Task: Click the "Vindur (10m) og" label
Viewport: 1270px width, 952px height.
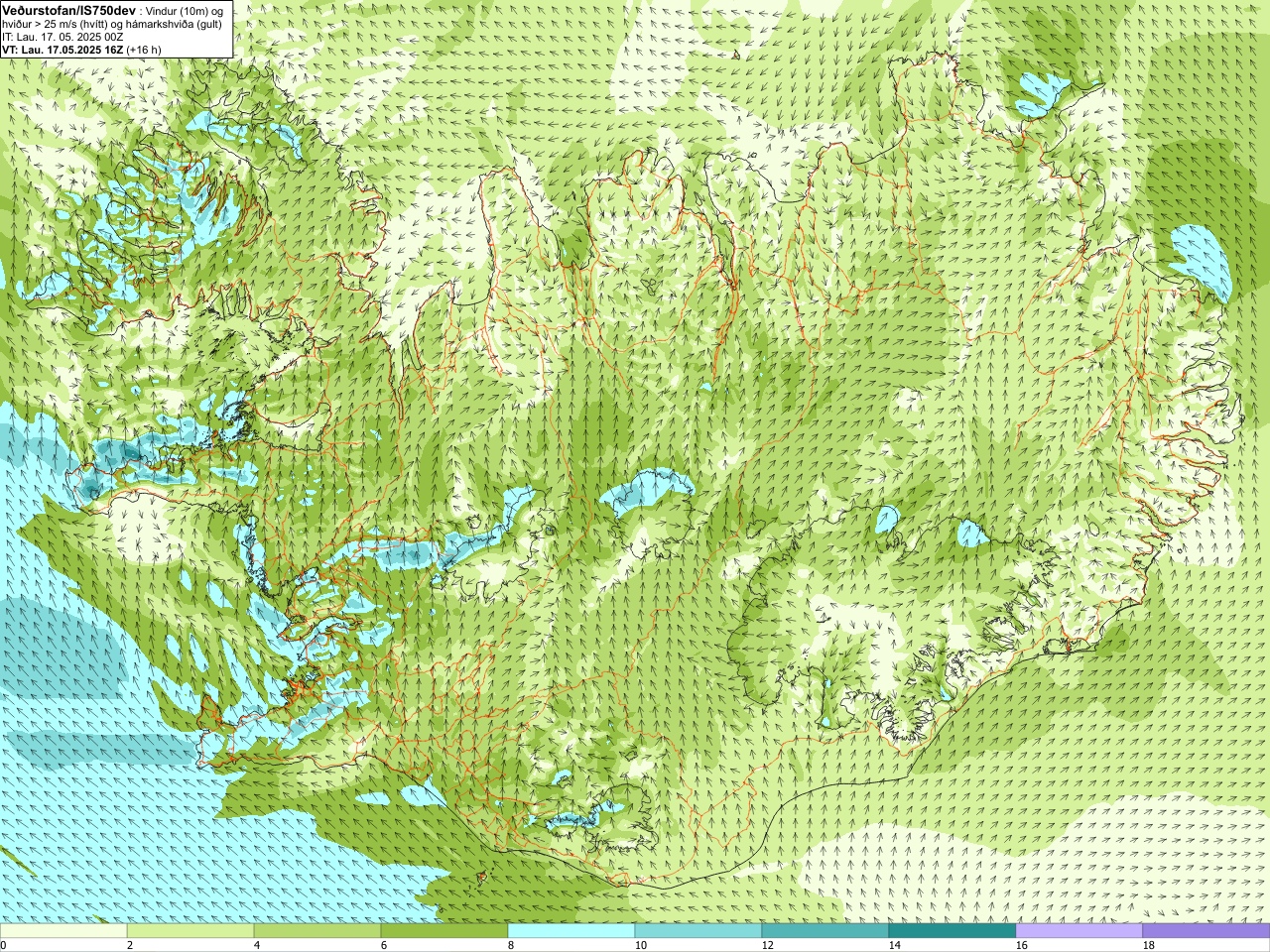Action: point(185,10)
